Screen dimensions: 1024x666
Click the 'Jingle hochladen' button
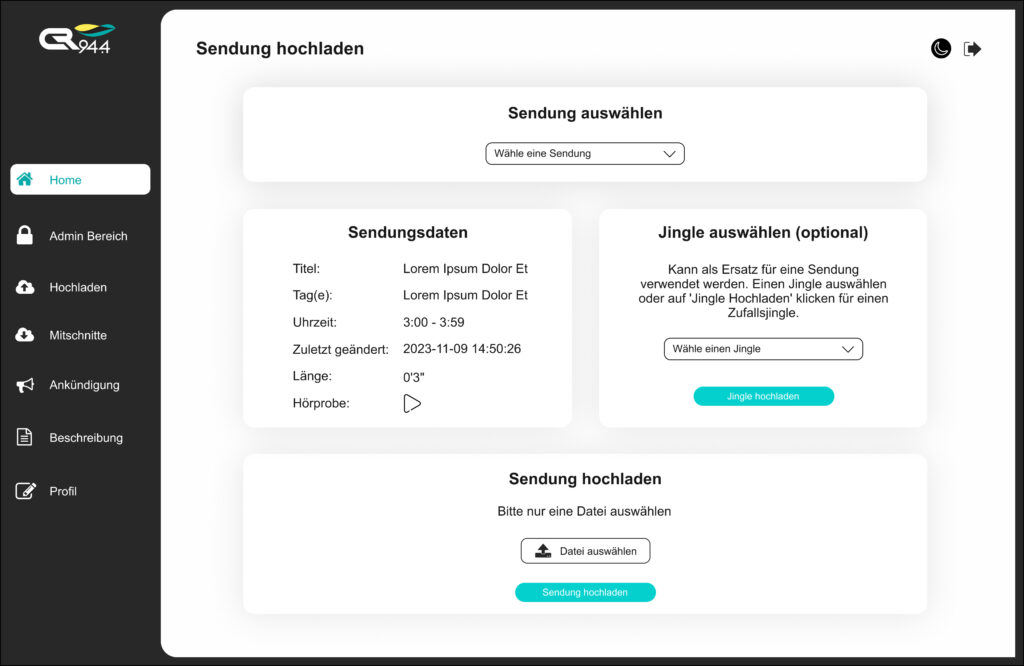(763, 396)
